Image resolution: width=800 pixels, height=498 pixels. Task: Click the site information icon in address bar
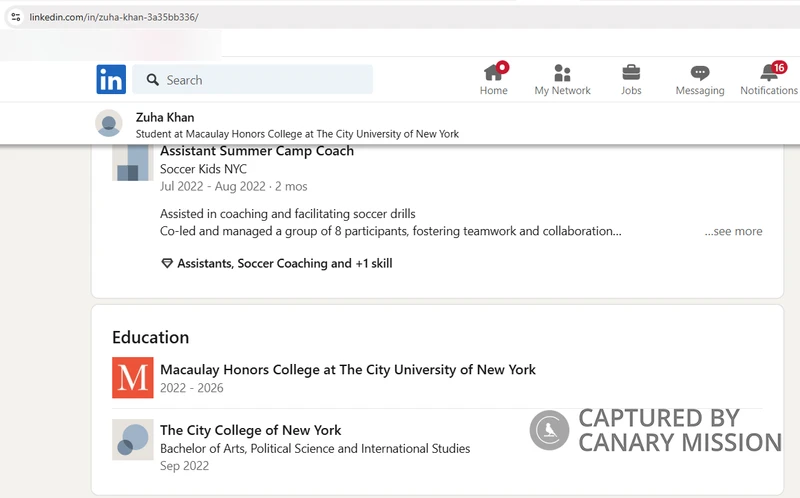tap(15, 17)
